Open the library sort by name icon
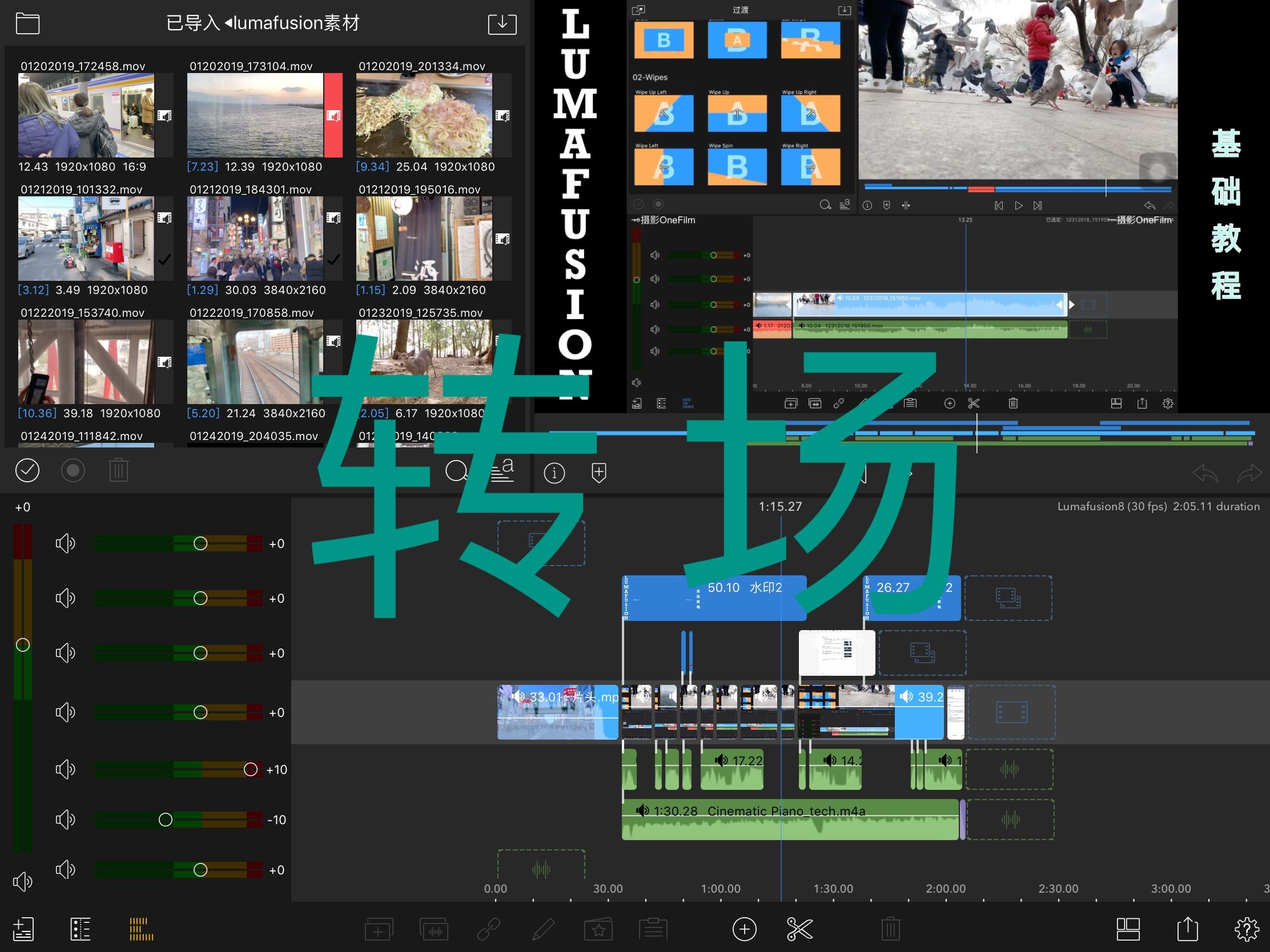This screenshot has width=1270, height=952. click(x=503, y=470)
